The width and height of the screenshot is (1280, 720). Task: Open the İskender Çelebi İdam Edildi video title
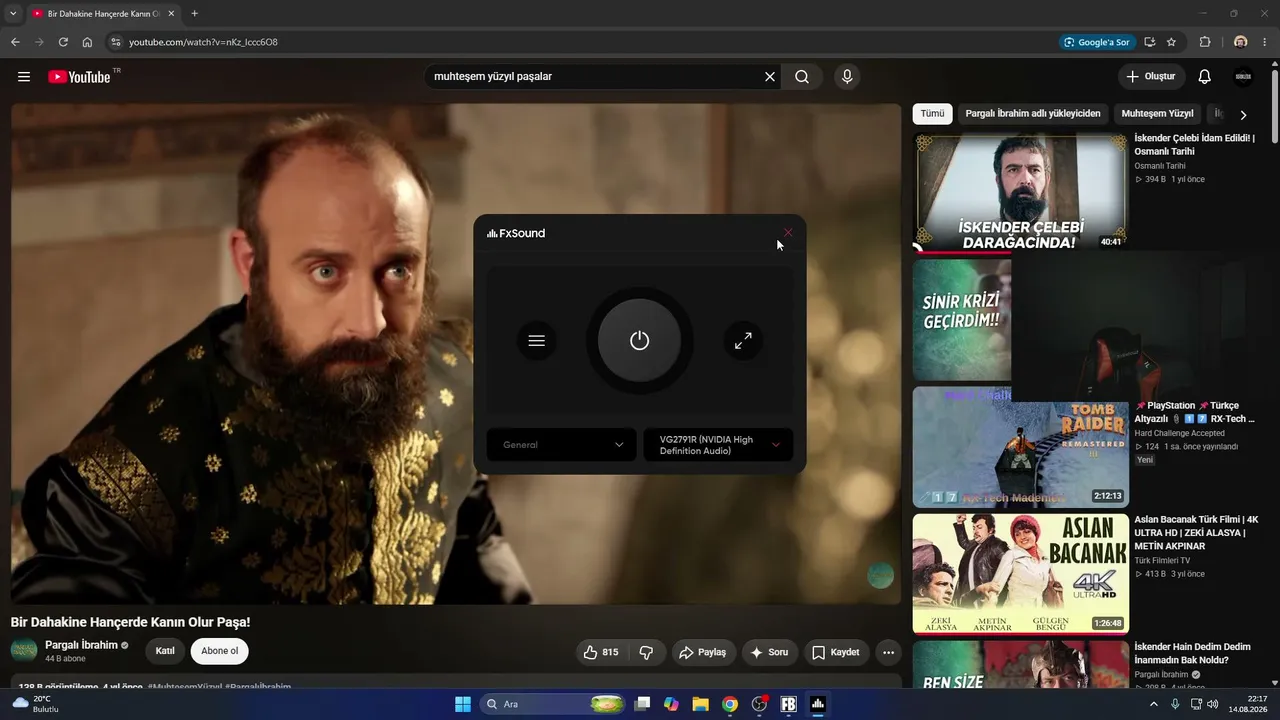(x=1194, y=144)
